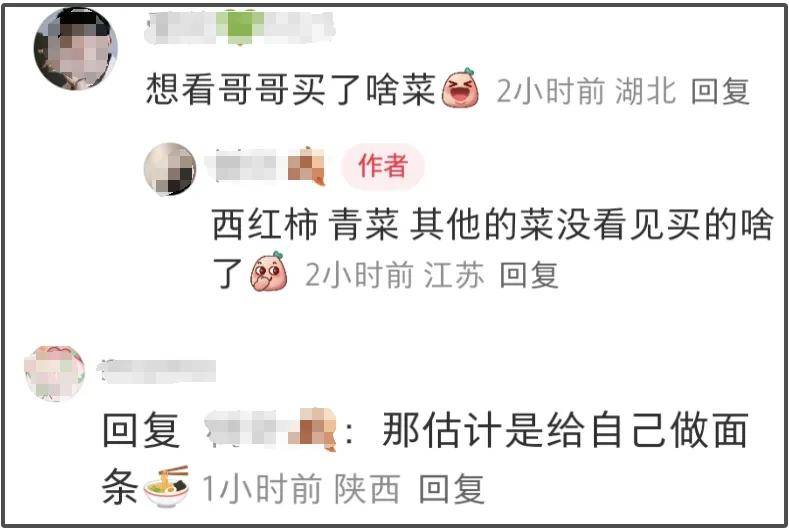The width and height of the screenshot is (789, 530).
Task: Click the shy covering-mouth emoji in author reply
Action: click(x=269, y=272)
